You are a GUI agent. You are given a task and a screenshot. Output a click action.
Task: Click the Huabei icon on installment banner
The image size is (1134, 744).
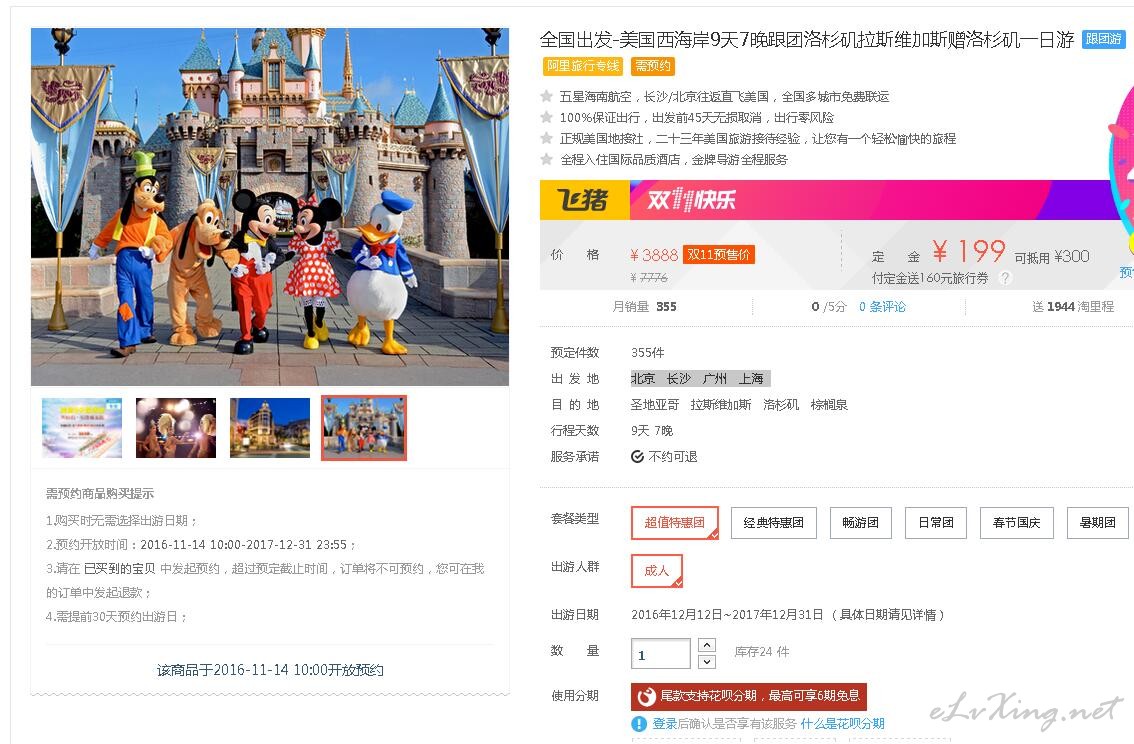point(646,696)
